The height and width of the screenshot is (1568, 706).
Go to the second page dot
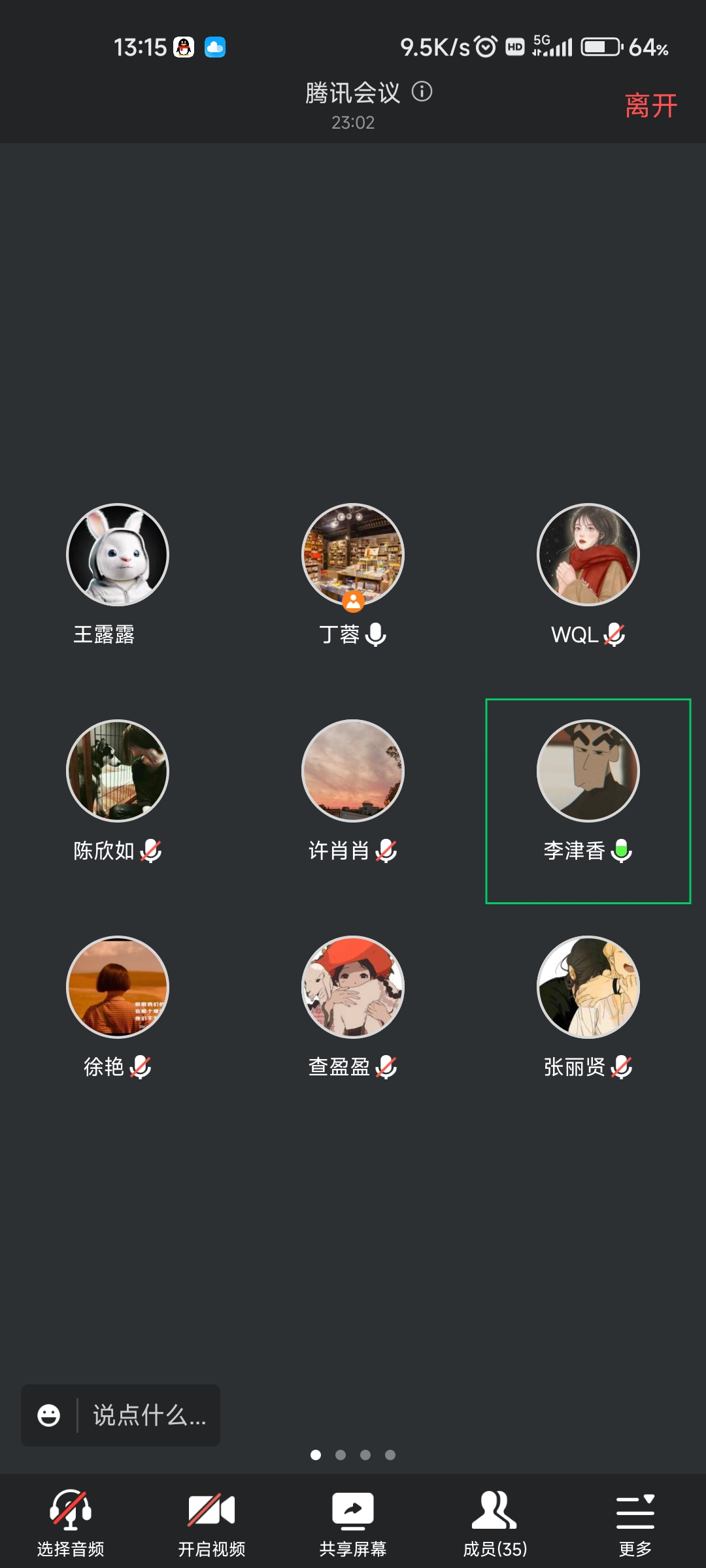coord(341,1455)
